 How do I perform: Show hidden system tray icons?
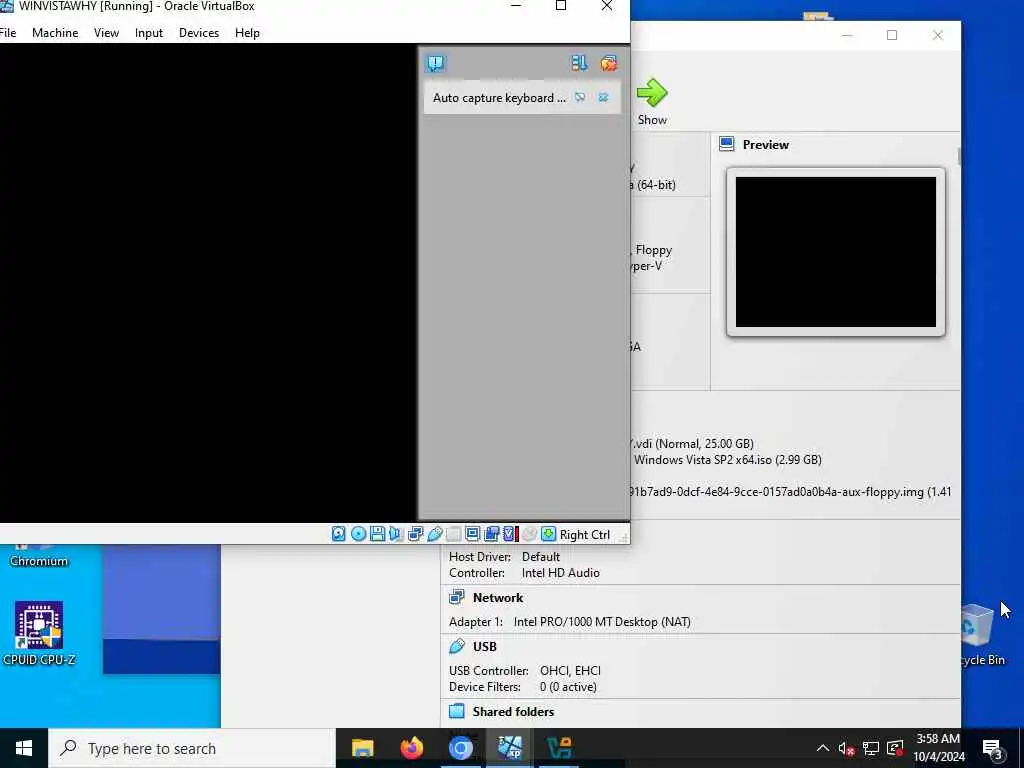click(823, 748)
